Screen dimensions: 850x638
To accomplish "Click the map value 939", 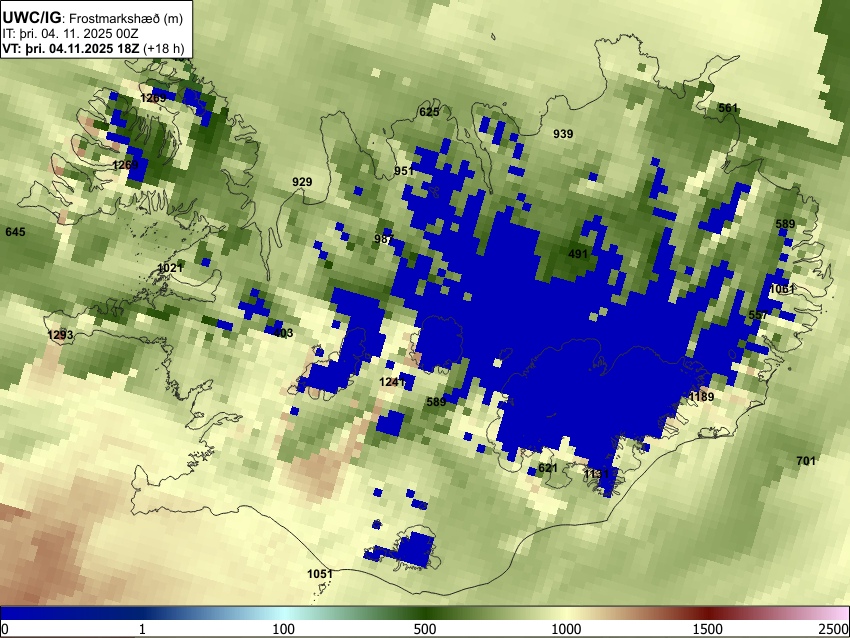I will (x=563, y=134).
